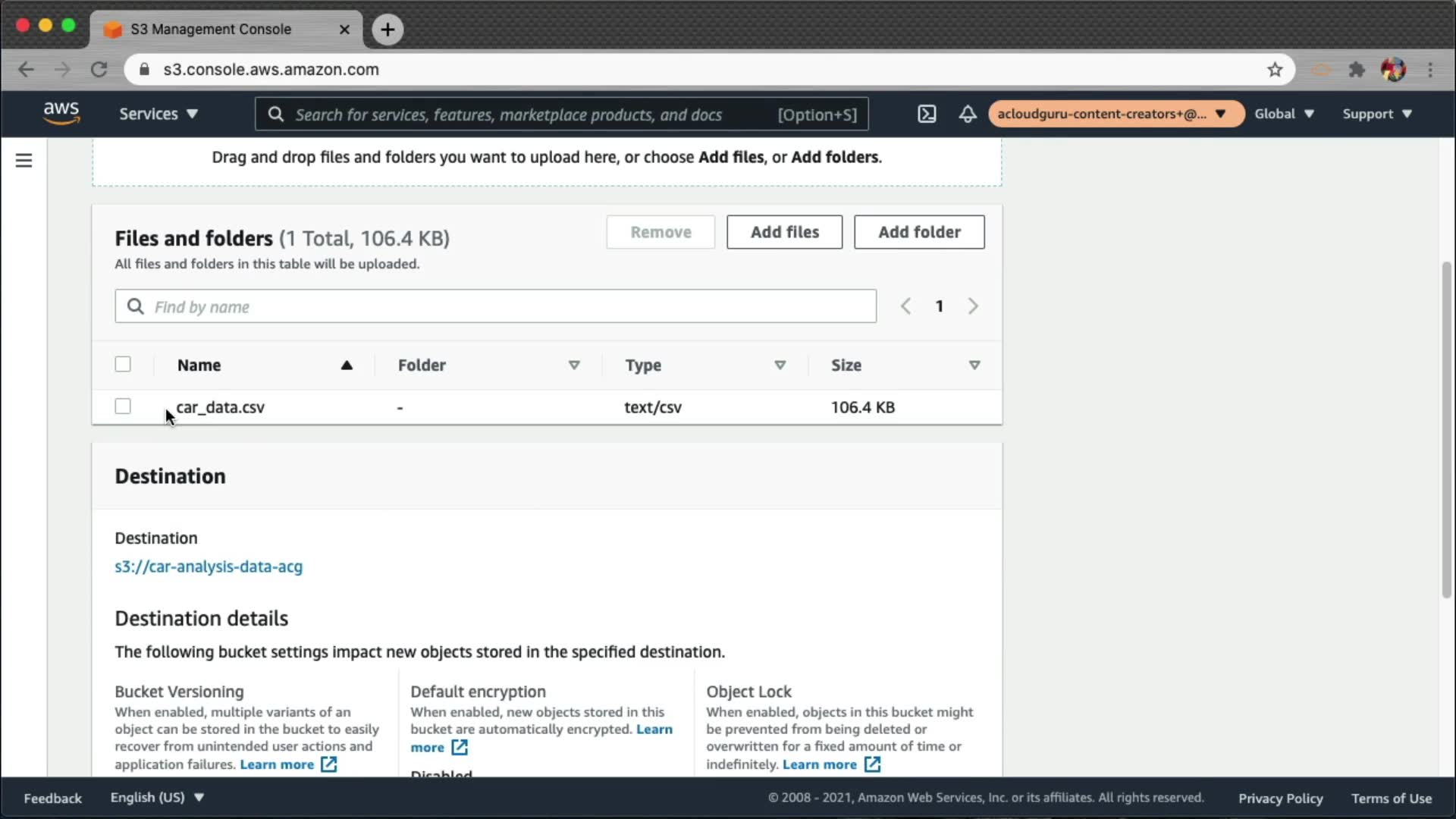Open the s3://car-analysis-data-acg destination link
Image resolution: width=1456 pixels, height=819 pixels.
pos(209,566)
